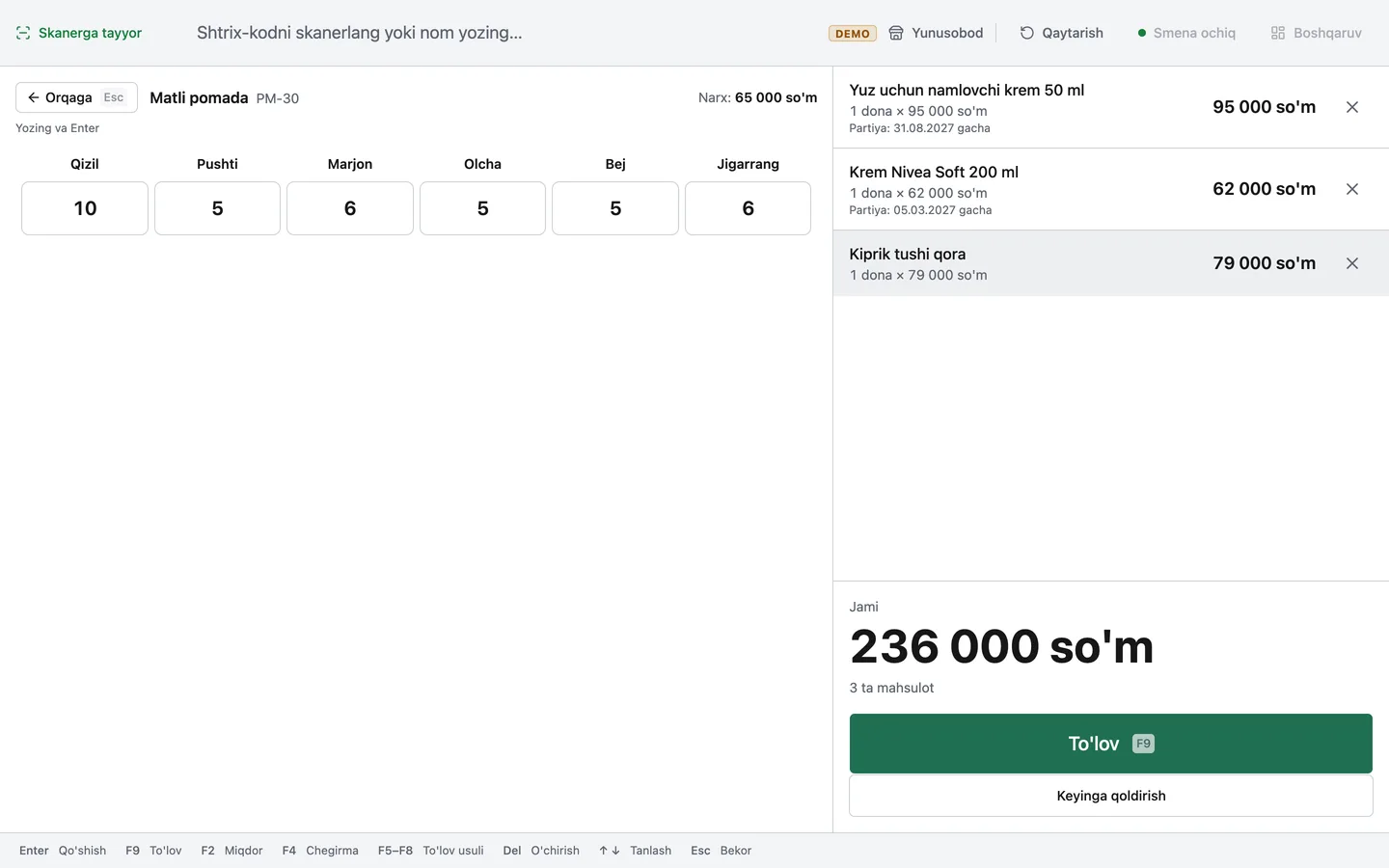Click the green Smena ochiq status dot
This screenshot has height=868, width=1389.
[x=1142, y=33]
